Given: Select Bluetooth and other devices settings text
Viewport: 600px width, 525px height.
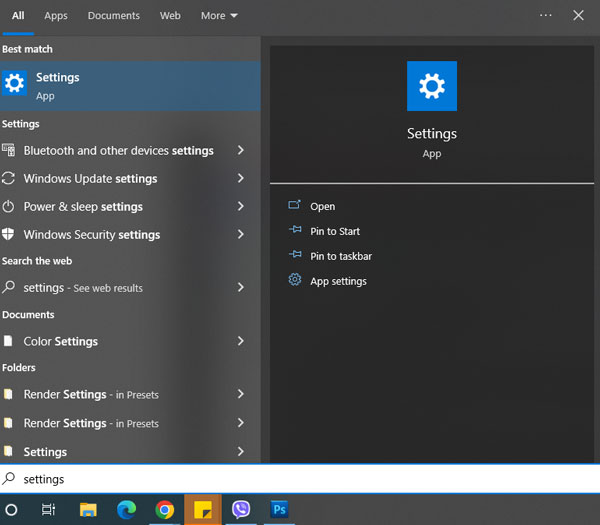Looking at the screenshot, I should click(119, 151).
